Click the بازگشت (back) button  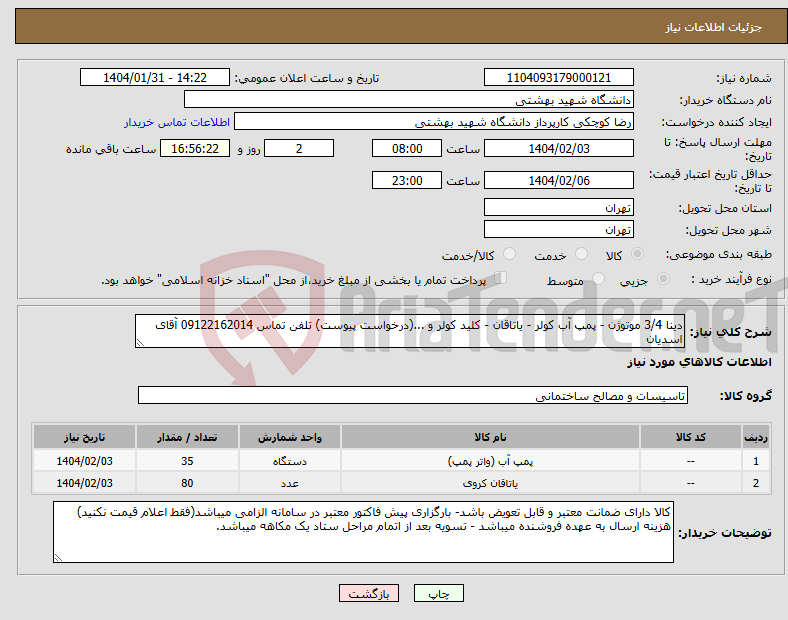[369, 593]
